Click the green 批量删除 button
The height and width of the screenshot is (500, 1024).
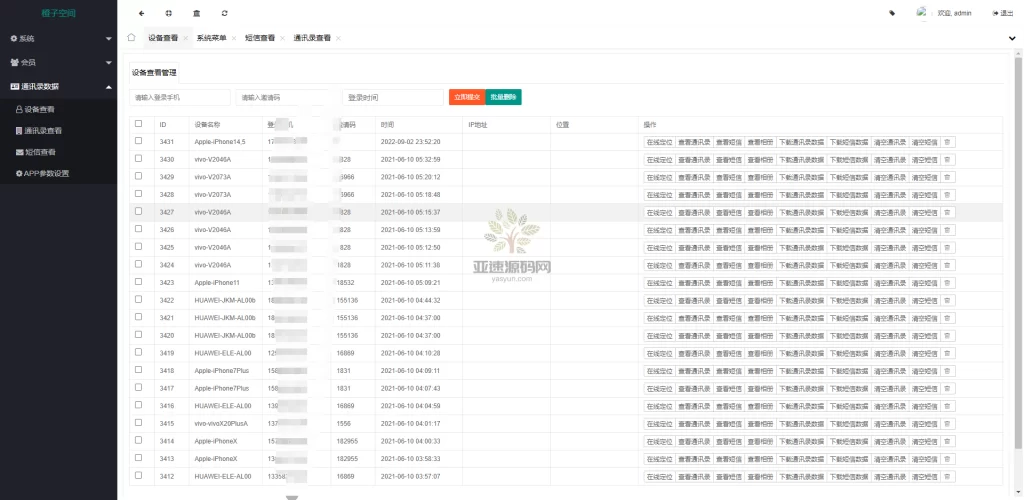click(504, 97)
